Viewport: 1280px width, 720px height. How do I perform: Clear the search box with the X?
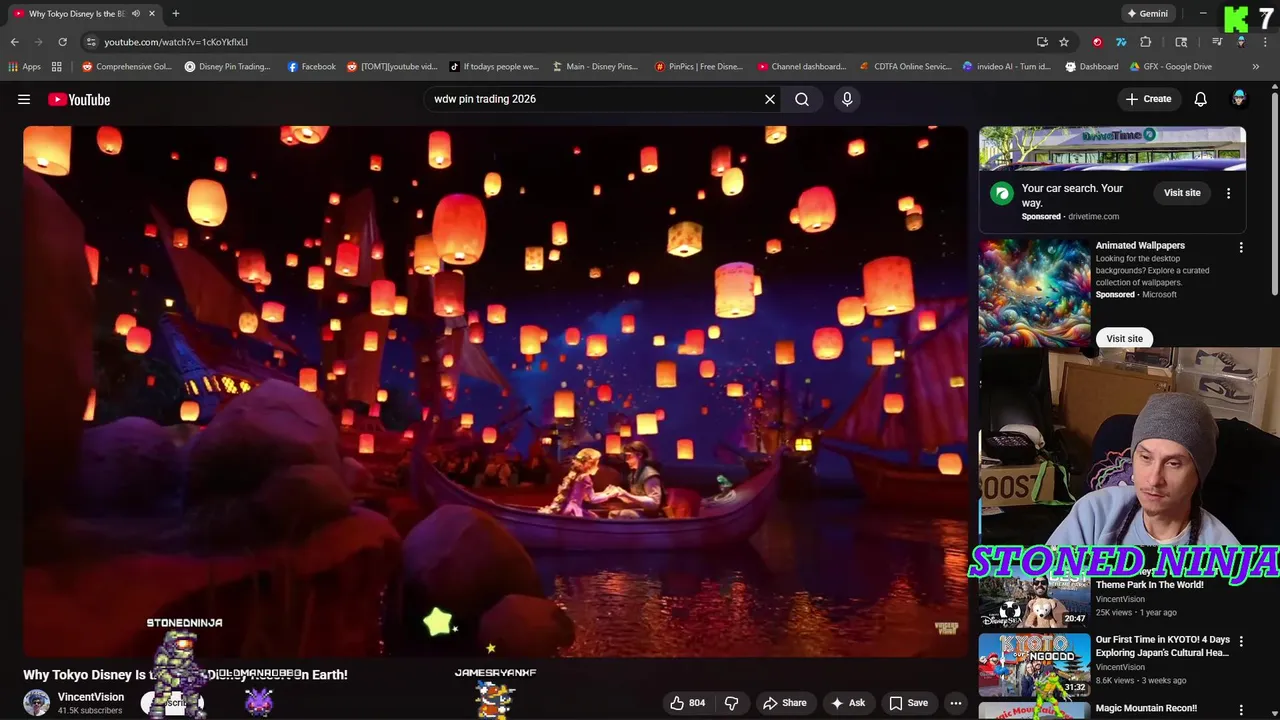[x=770, y=99]
